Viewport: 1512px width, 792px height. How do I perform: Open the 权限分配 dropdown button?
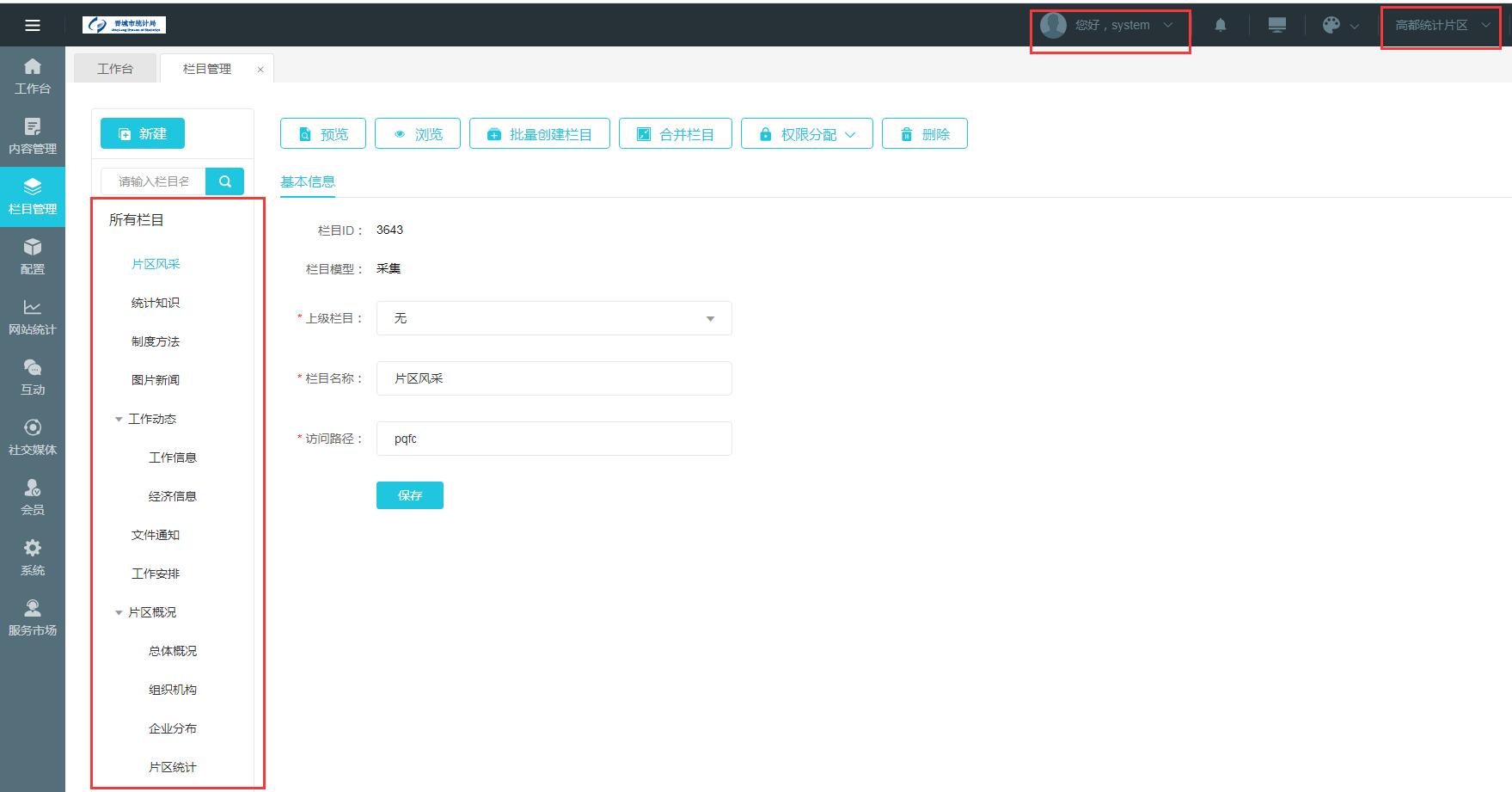[x=807, y=134]
